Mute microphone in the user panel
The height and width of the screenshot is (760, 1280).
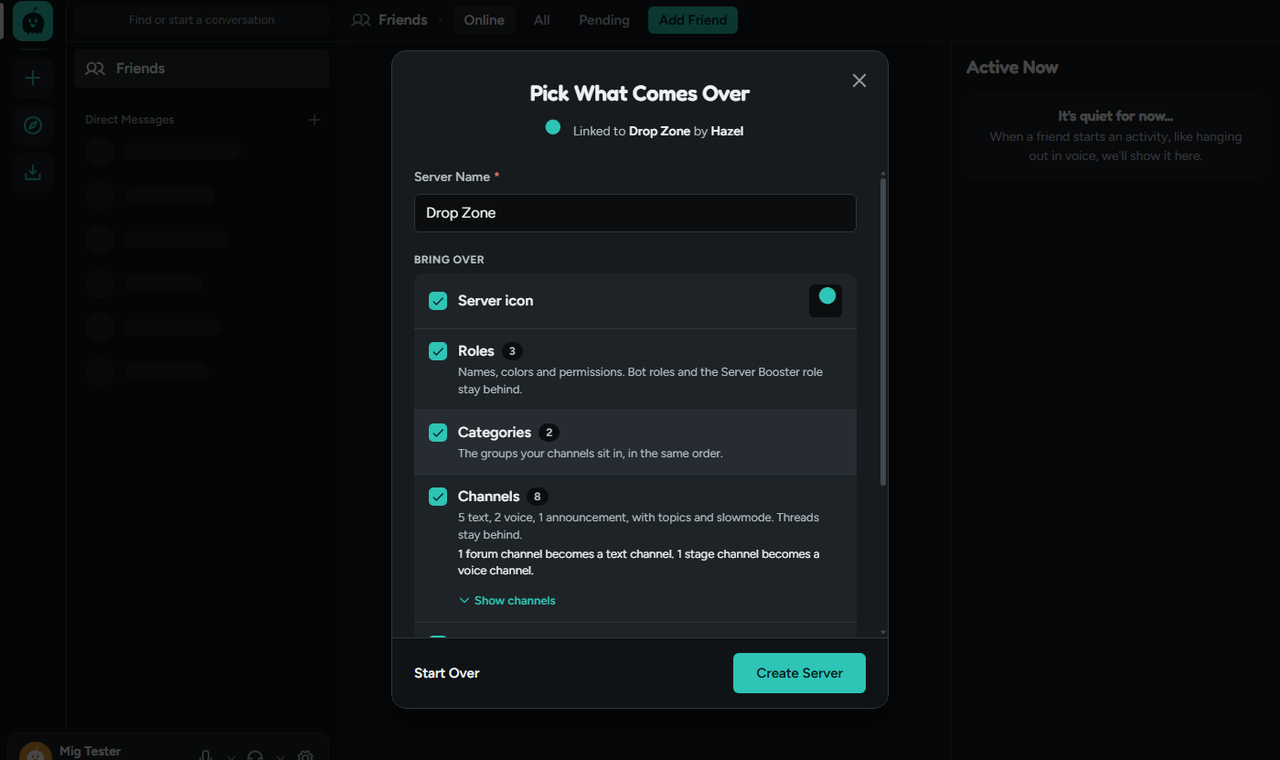tap(206, 757)
